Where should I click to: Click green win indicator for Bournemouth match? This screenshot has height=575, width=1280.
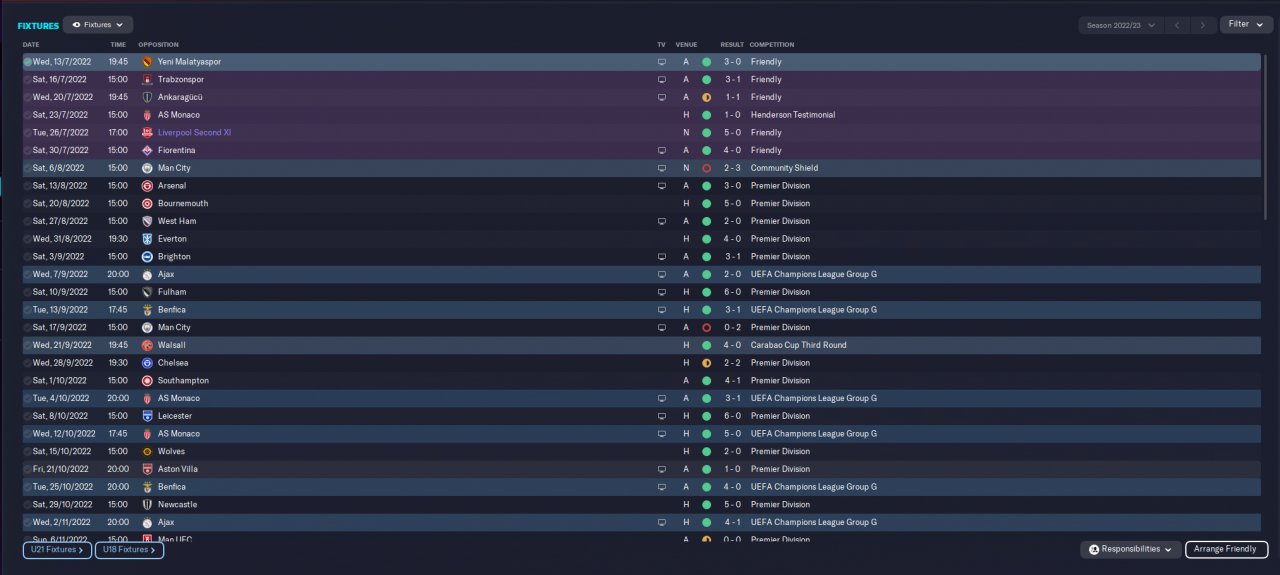[706, 204]
